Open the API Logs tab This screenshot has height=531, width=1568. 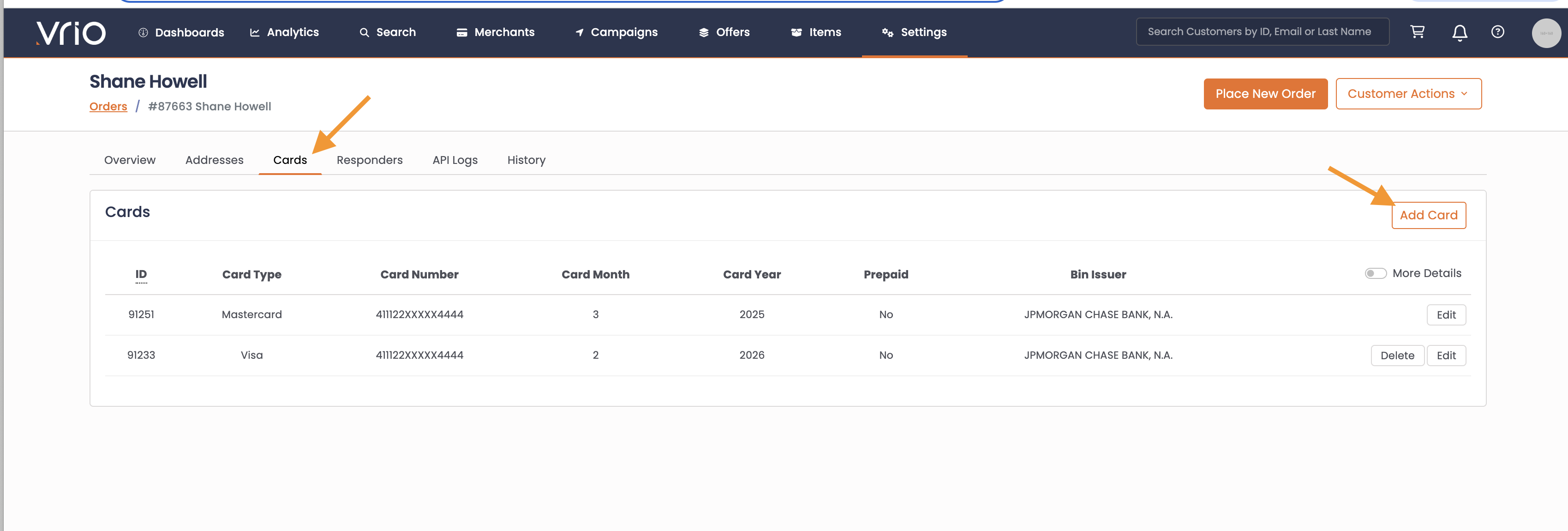click(x=455, y=160)
